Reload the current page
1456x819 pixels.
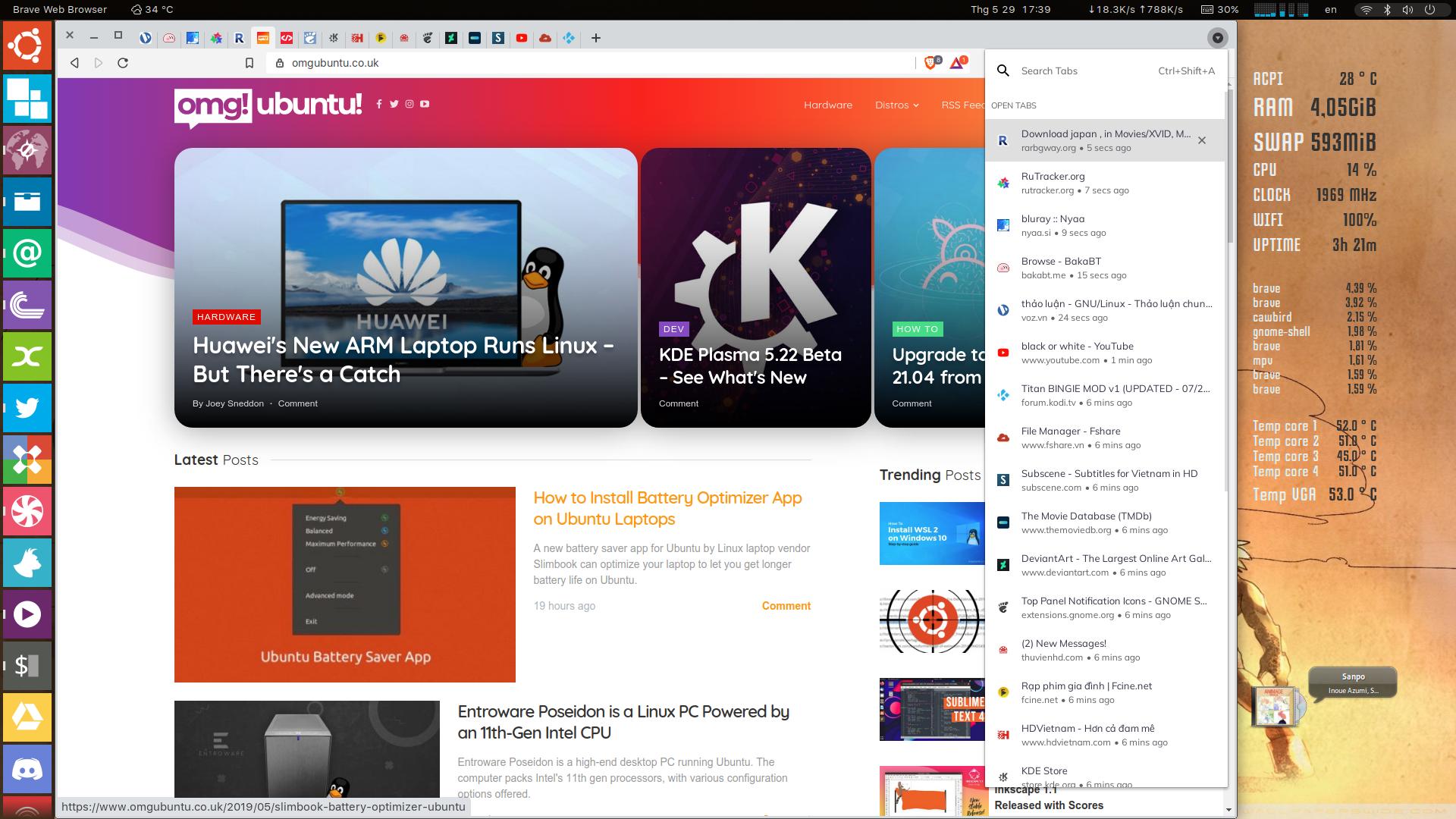pyautogui.click(x=123, y=63)
